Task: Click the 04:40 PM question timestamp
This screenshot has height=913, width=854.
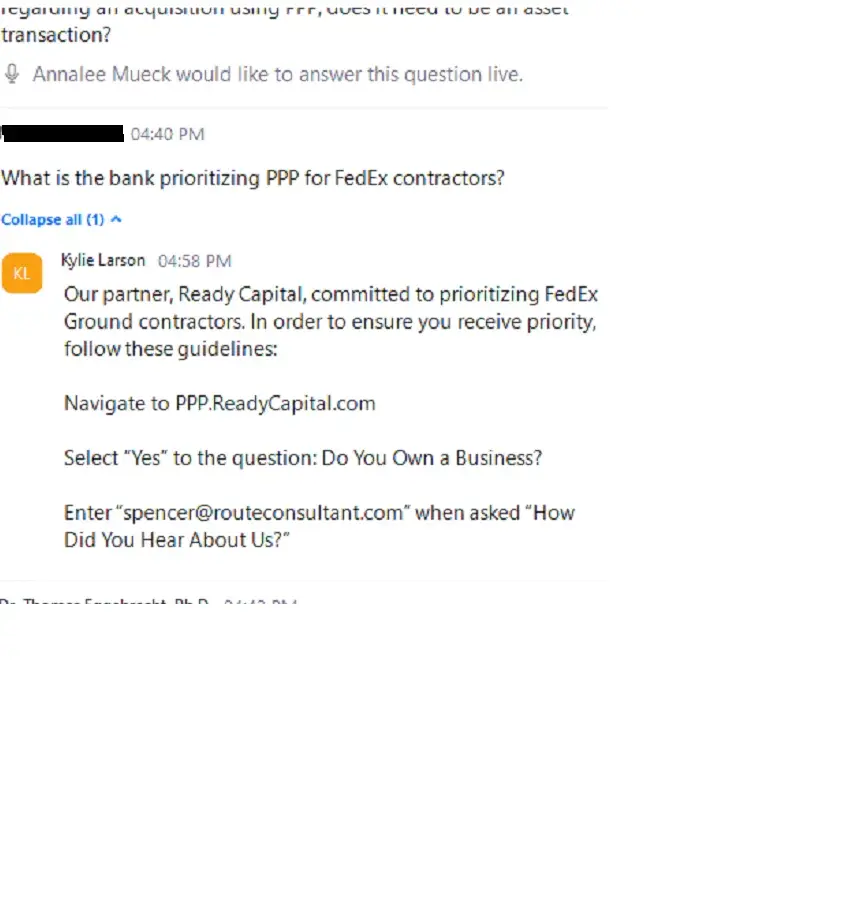Action: coord(167,134)
